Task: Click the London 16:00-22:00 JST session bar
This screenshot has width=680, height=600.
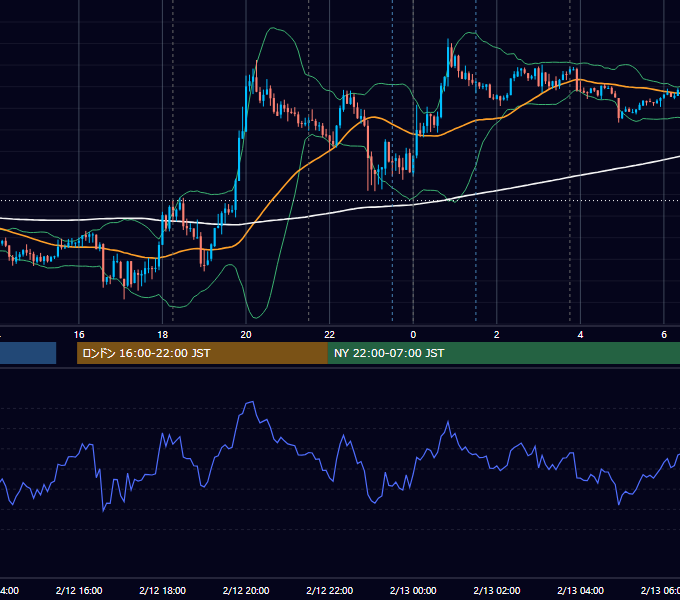Action: (202, 353)
